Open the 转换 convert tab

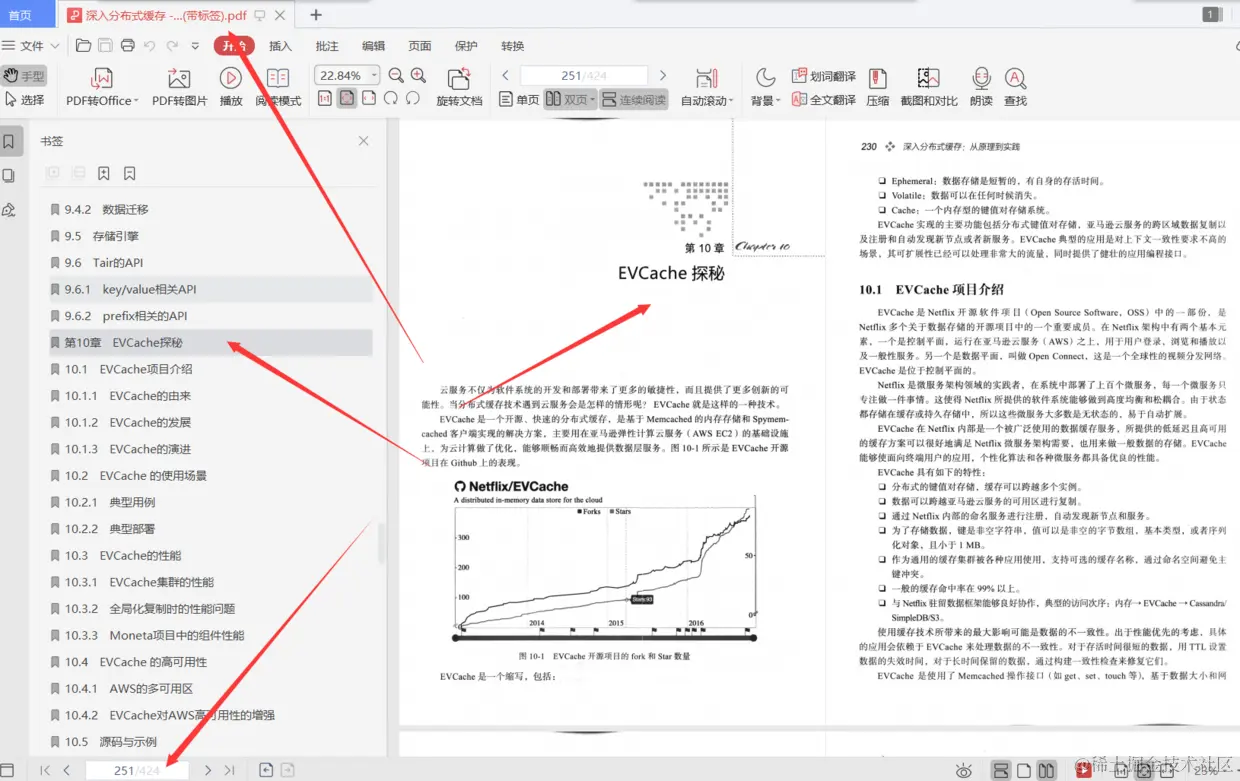tap(513, 46)
